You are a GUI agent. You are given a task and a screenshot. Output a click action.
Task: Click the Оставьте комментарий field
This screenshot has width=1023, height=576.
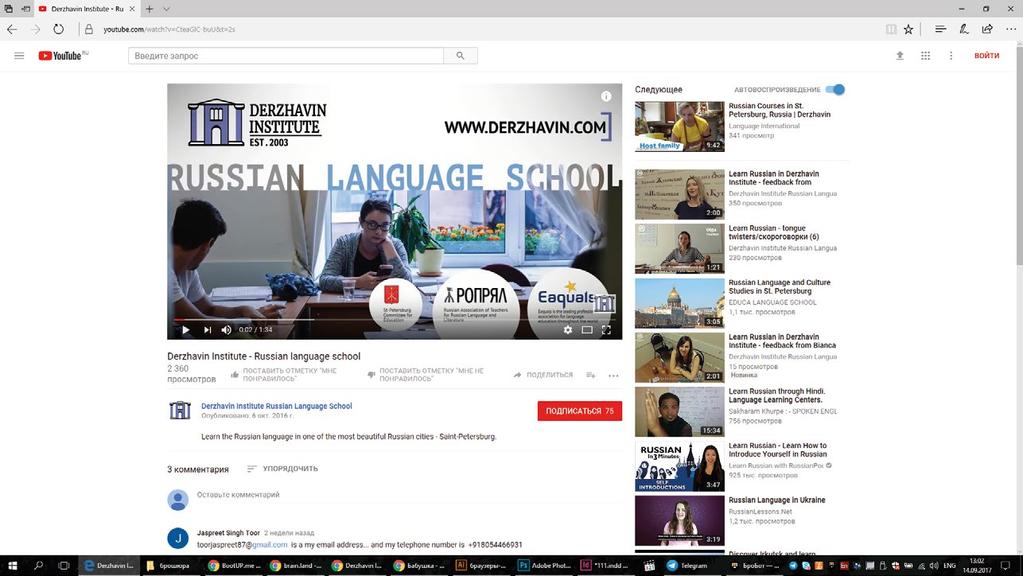238,495
